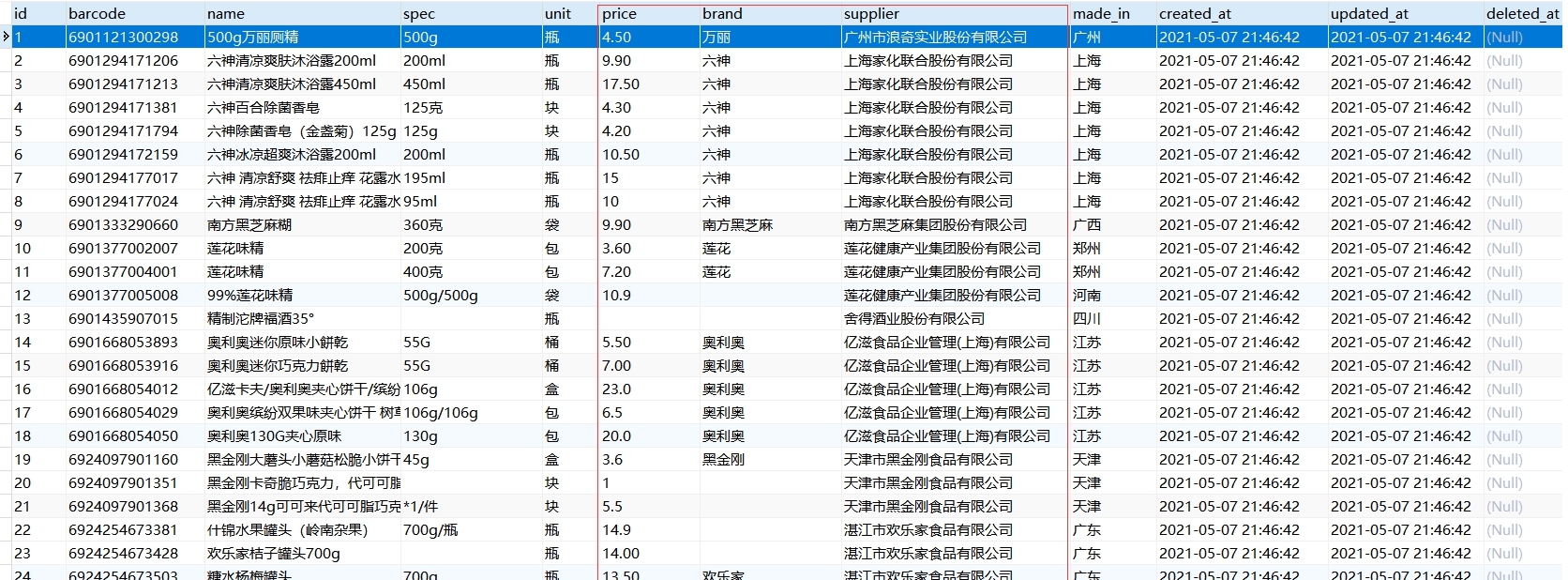Select price cell 7.20
This screenshot has width=1568, height=580.
649,271
